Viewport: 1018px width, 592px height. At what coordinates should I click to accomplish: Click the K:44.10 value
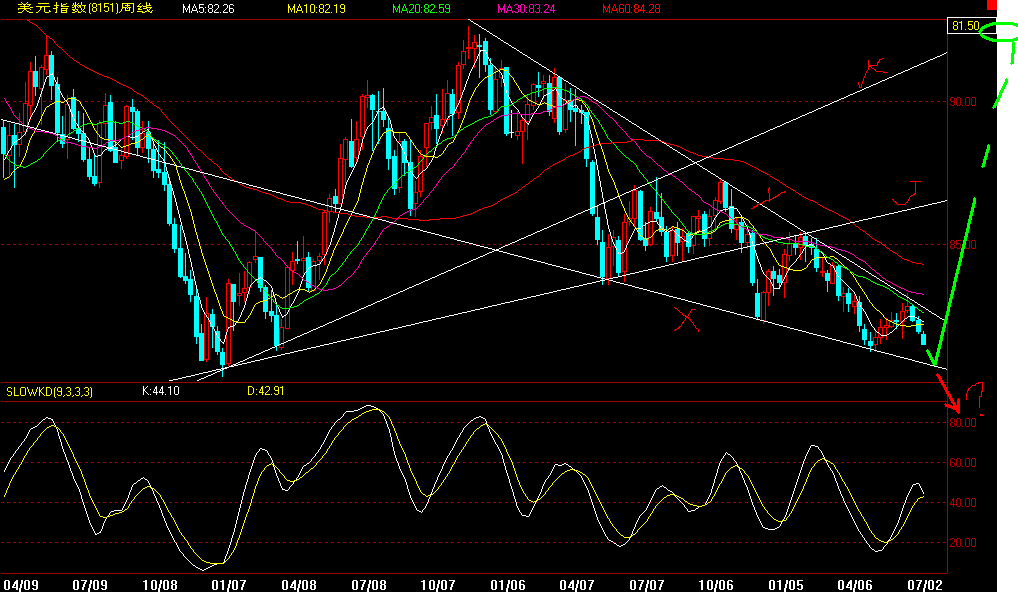click(x=160, y=391)
